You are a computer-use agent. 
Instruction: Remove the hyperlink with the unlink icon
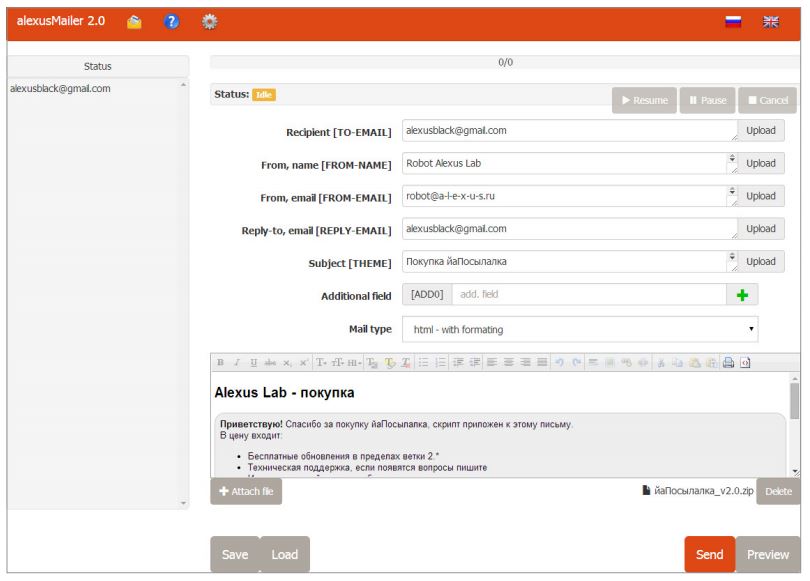[x=643, y=363]
